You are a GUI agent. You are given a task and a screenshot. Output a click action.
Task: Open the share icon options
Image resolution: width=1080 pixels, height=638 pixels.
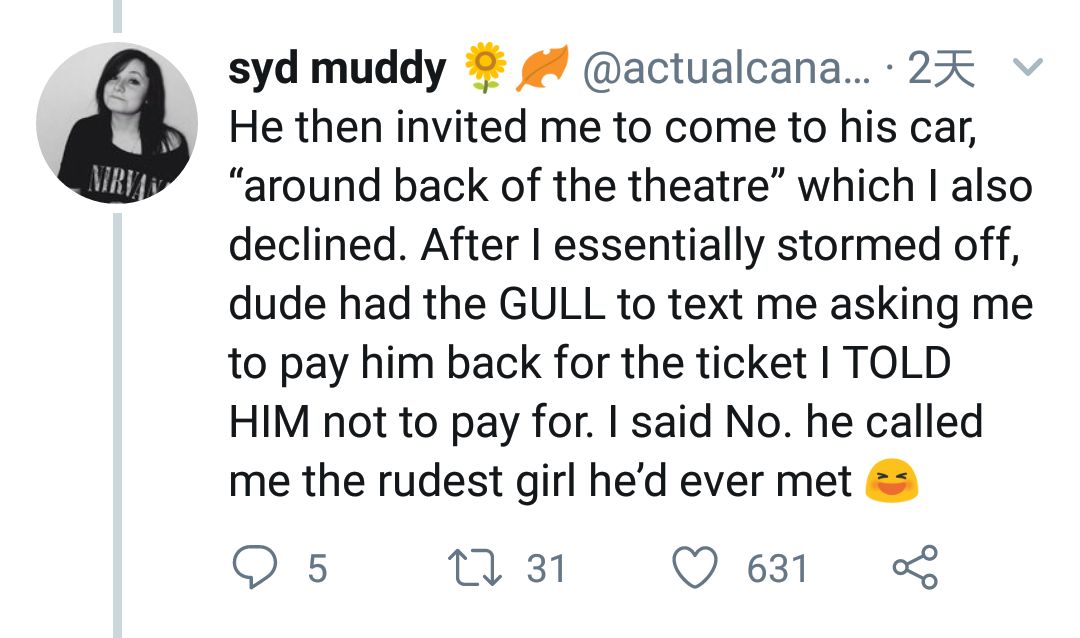(914, 568)
